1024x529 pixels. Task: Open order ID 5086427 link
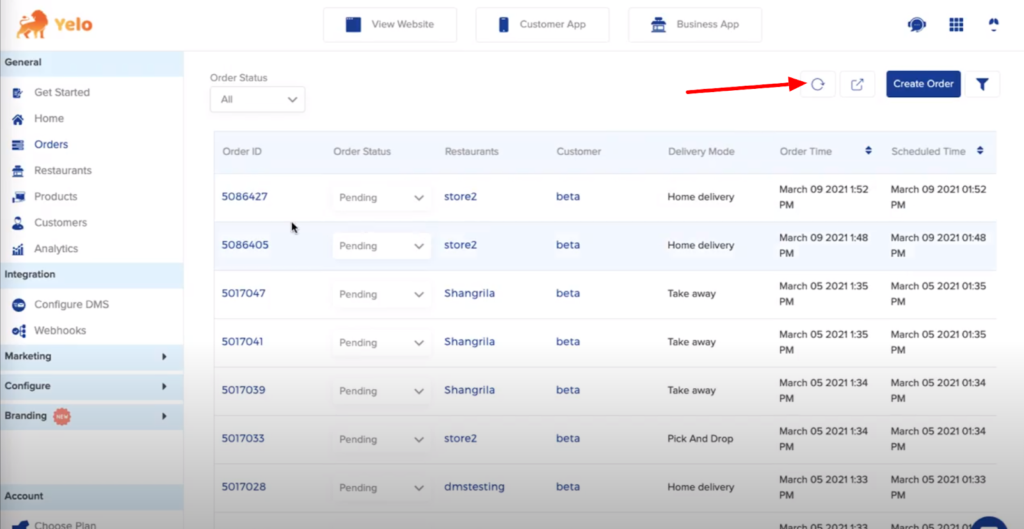coord(244,197)
